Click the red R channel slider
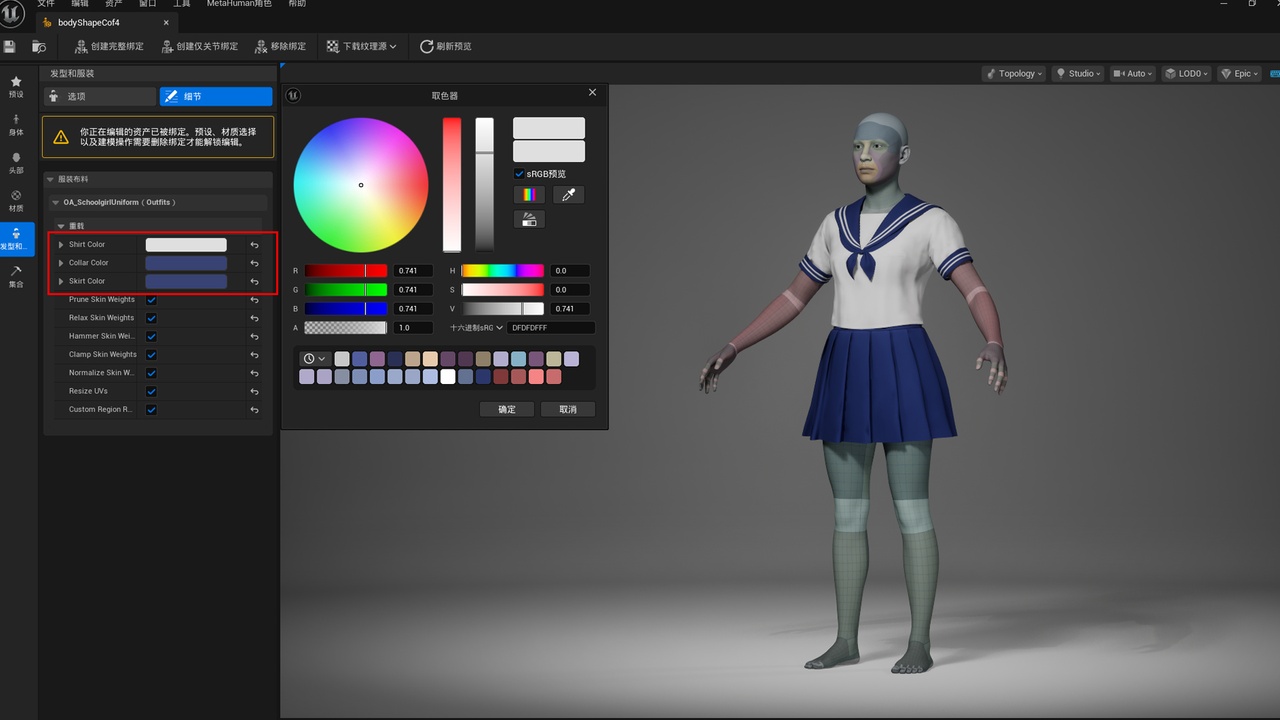The image size is (1280, 720). click(346, 271)
